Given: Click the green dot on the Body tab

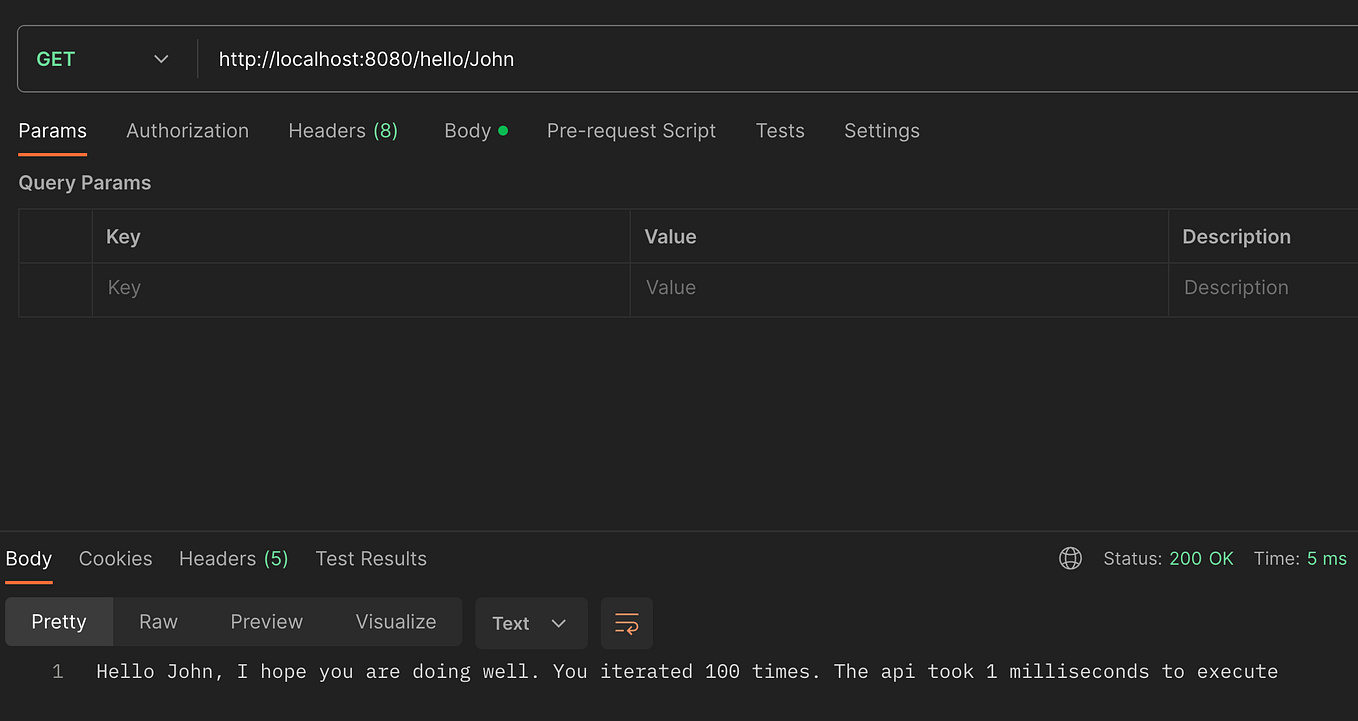Looking at the screenshot, I should coord(503,128).
